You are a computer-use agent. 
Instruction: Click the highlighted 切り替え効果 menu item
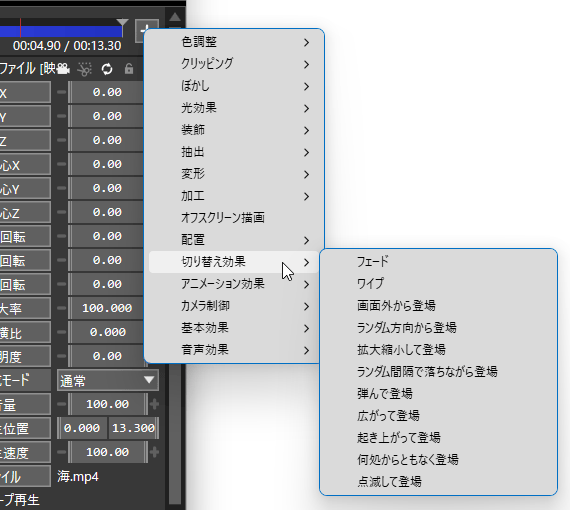[x=234, y=262]
